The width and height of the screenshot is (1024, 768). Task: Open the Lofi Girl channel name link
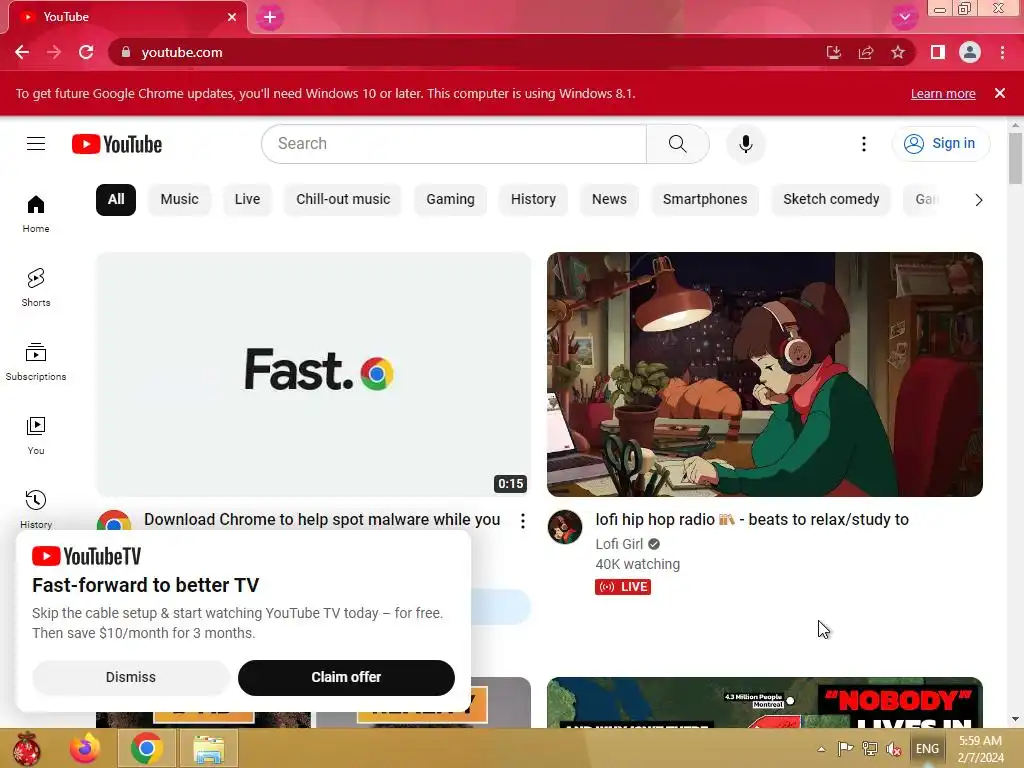tap(619, 544)
